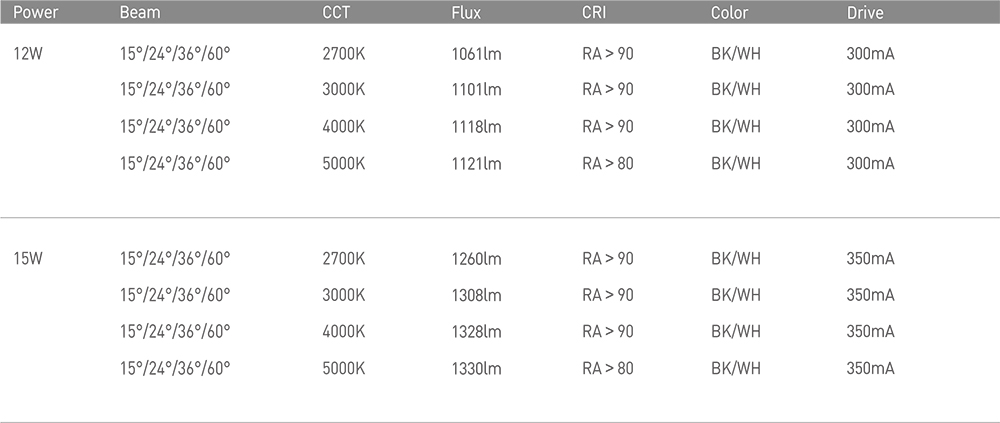The image size is (1000, 423).
Task: Click the Power column header
Action: click(x=36, y=13)
